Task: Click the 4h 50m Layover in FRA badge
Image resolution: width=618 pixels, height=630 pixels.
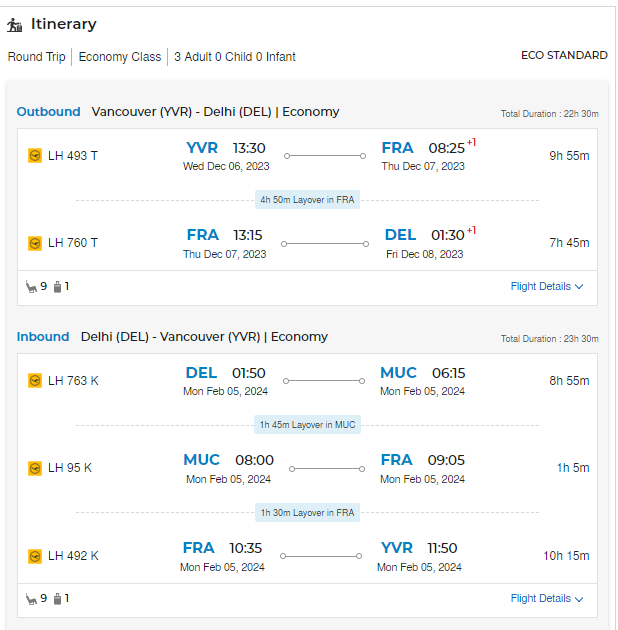Action: pos(307,200)
